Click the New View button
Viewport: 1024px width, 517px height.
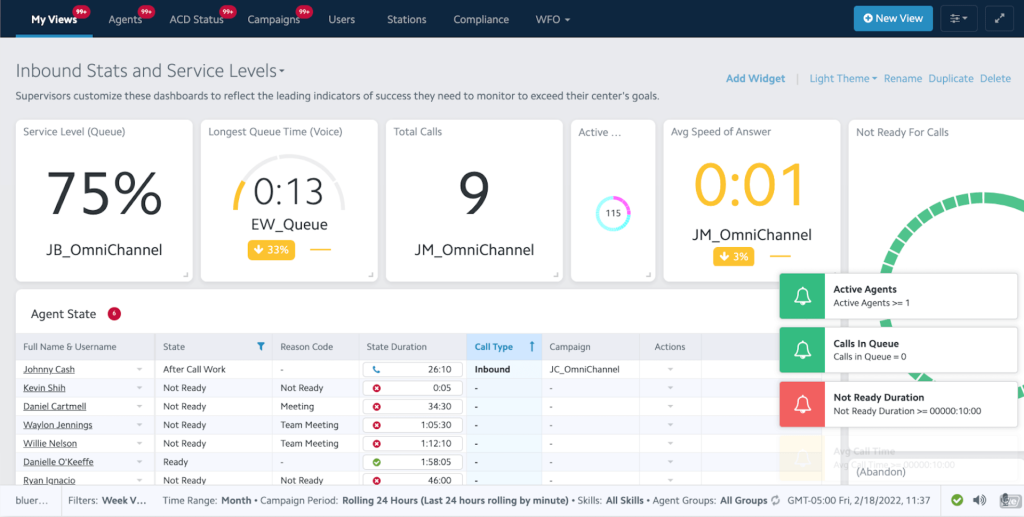pyautogui.click(x=893, y=18)
